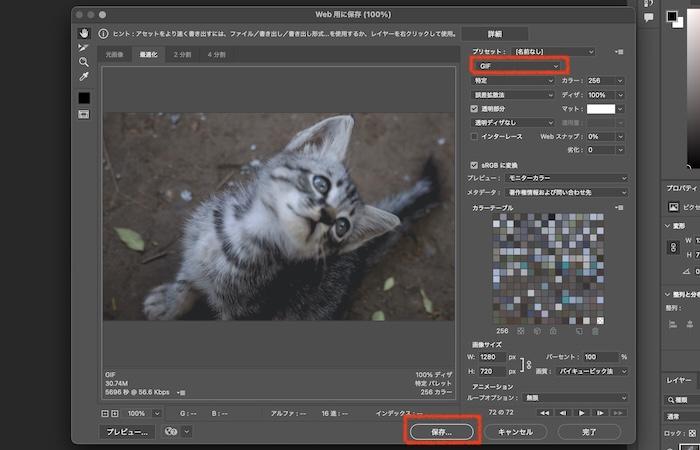Select the Slice Select tool
700x450 pixels.
(x=84, y=47)
